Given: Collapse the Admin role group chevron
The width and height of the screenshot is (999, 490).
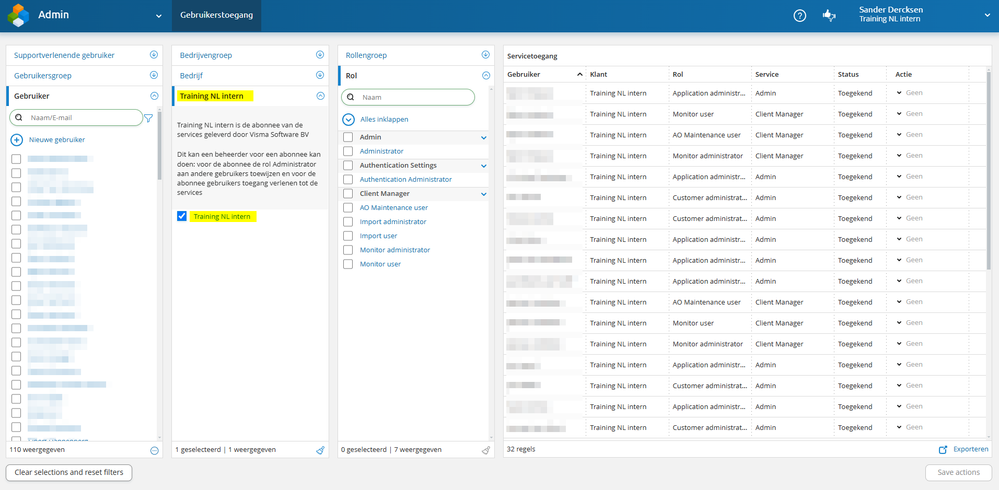Looking at the screenshot, I should 484,138.
